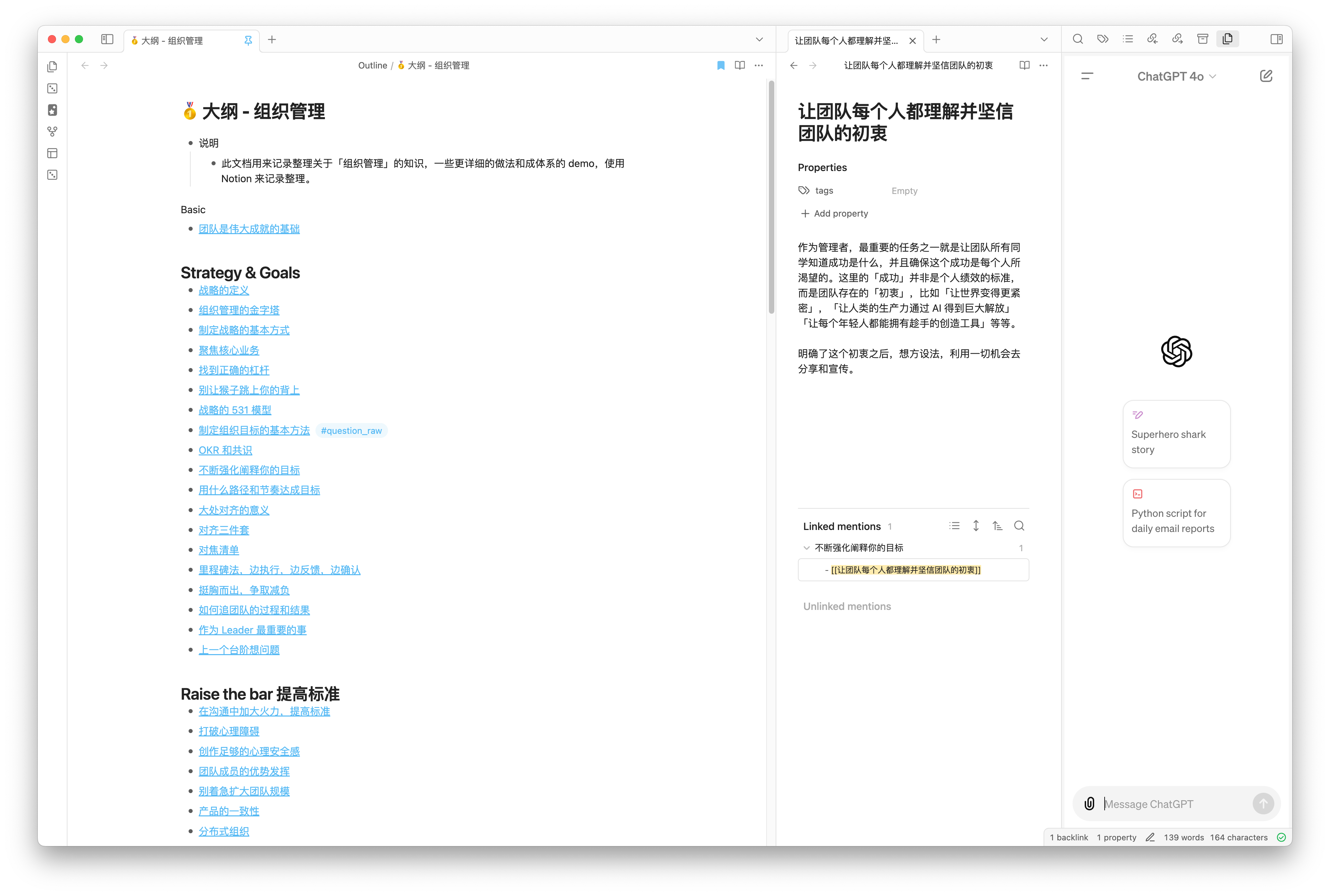Open tab list dropdown in left pane
The image size is (1330, 896).
(759, 40)
